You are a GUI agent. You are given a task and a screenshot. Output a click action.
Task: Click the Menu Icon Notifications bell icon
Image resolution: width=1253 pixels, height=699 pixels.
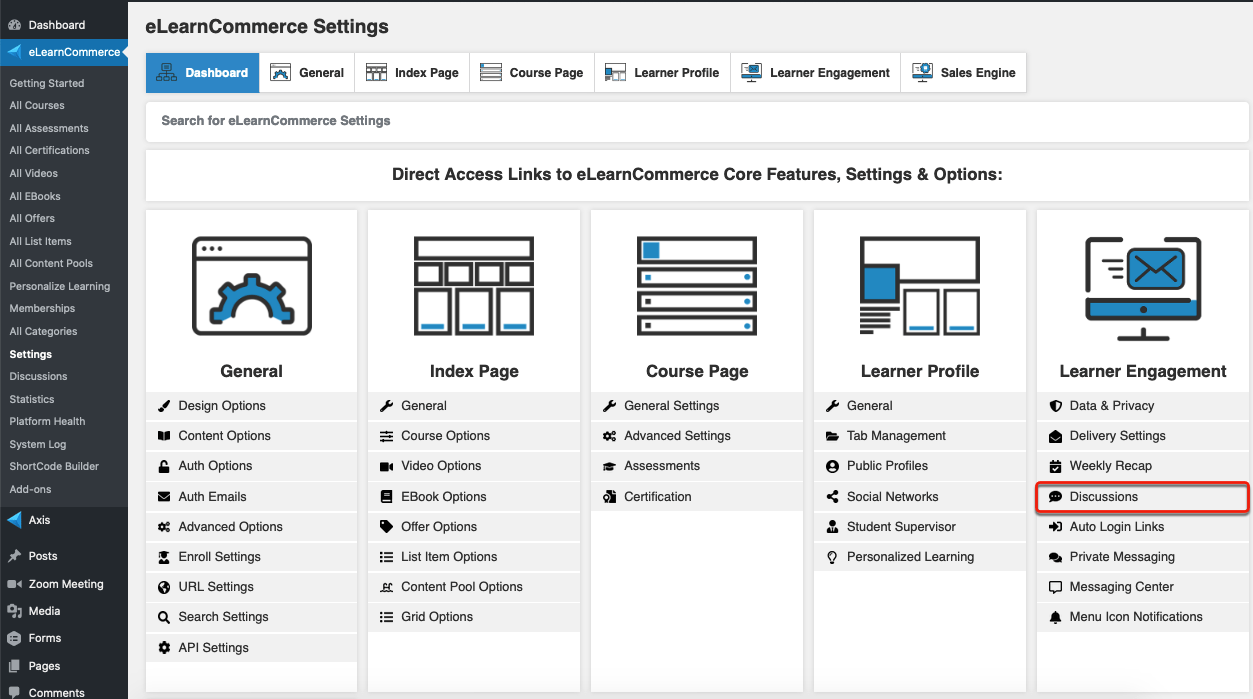tap(1055, 617)
